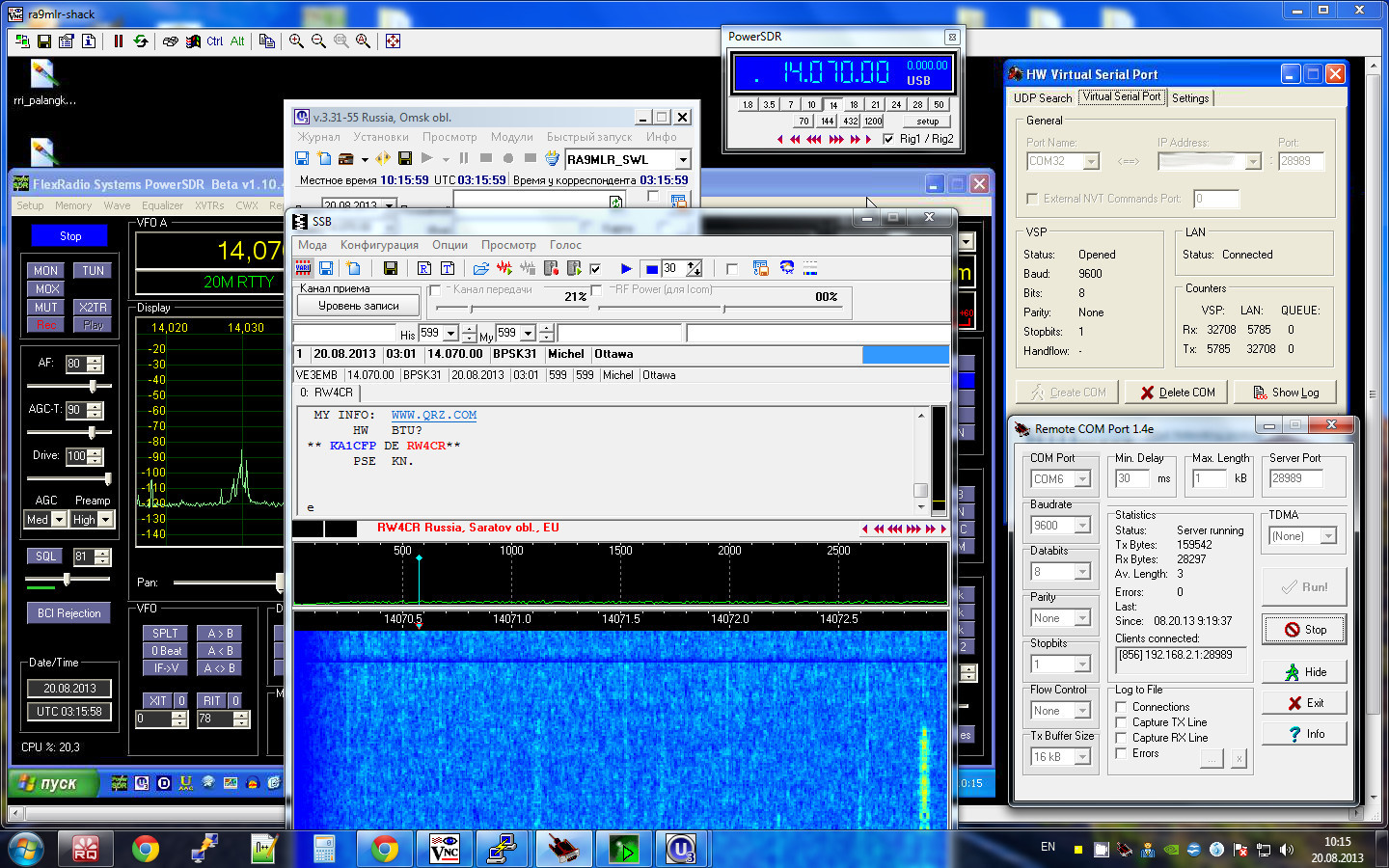Click Delete COM button
The width and height of the screenshot is (1389, 868).
(1177, 393)
